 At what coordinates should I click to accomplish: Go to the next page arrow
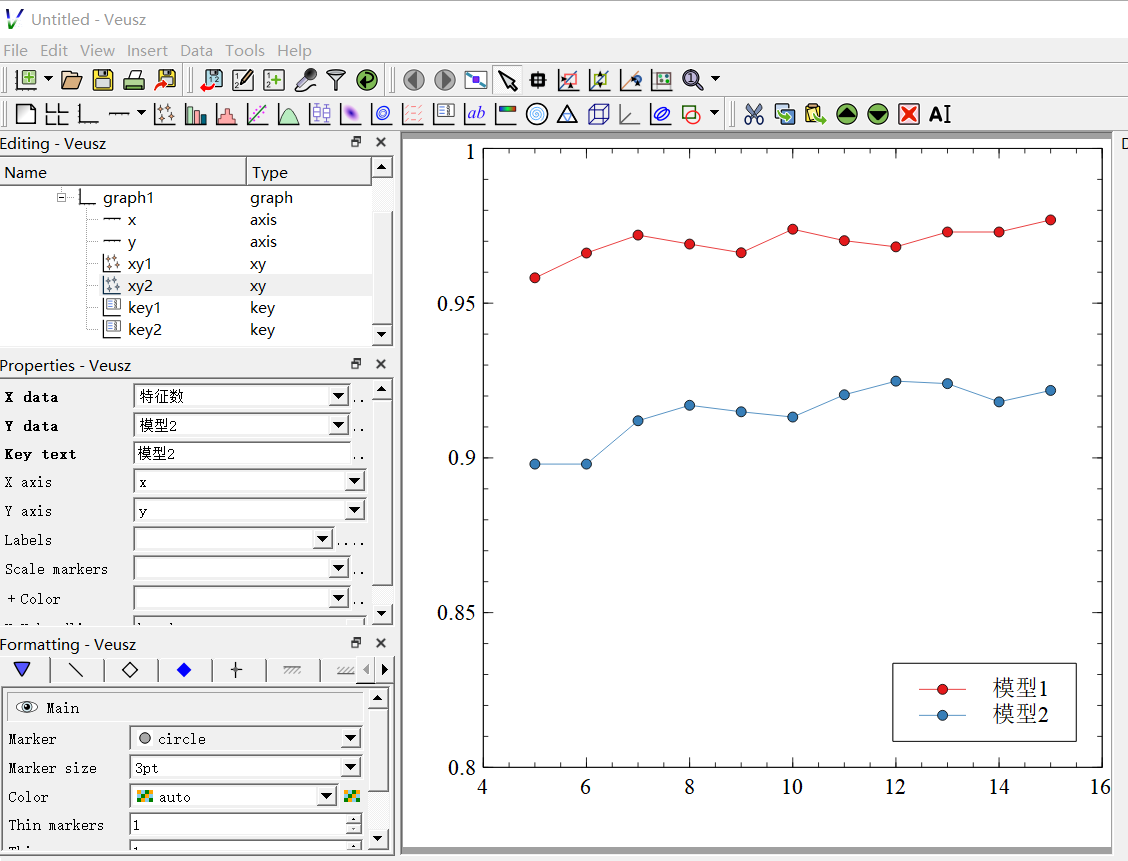click(x=445, y=80)
